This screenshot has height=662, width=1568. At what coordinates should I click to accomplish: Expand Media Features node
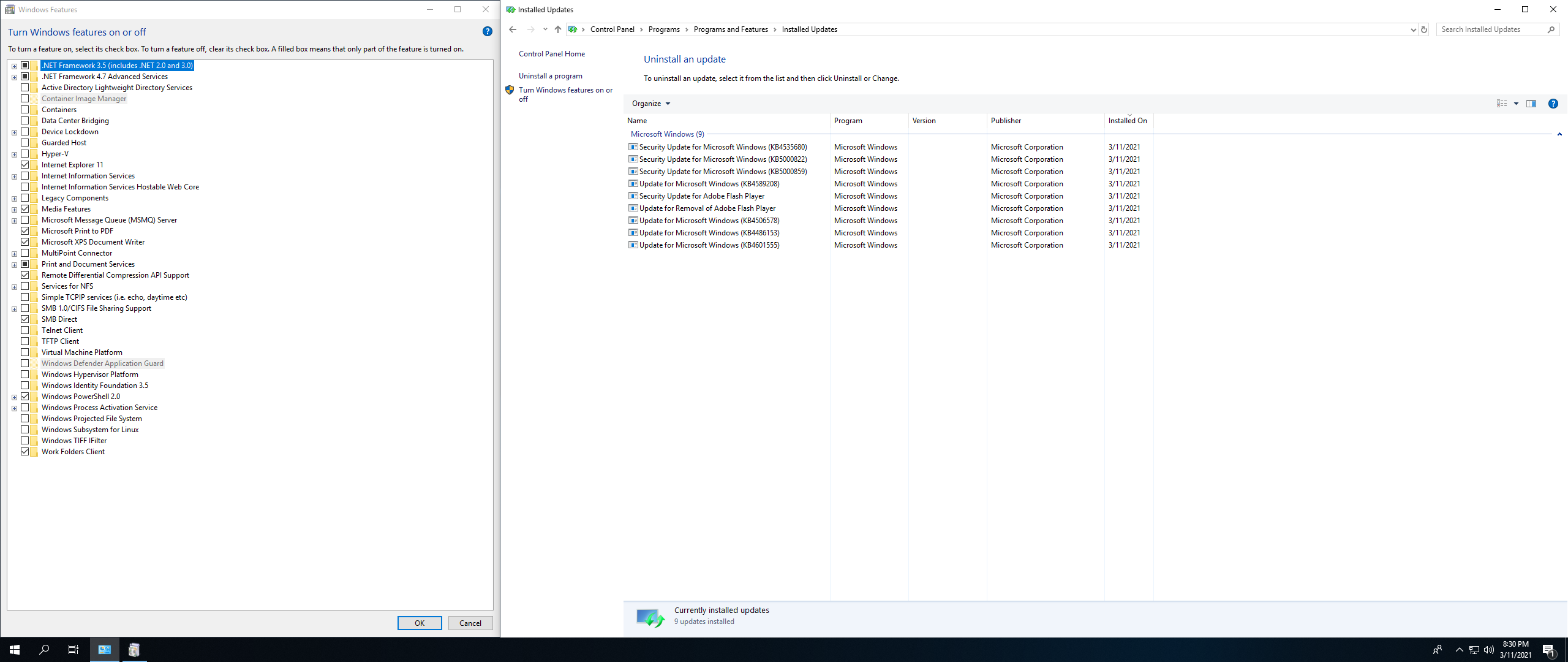[x=14, y=210]
